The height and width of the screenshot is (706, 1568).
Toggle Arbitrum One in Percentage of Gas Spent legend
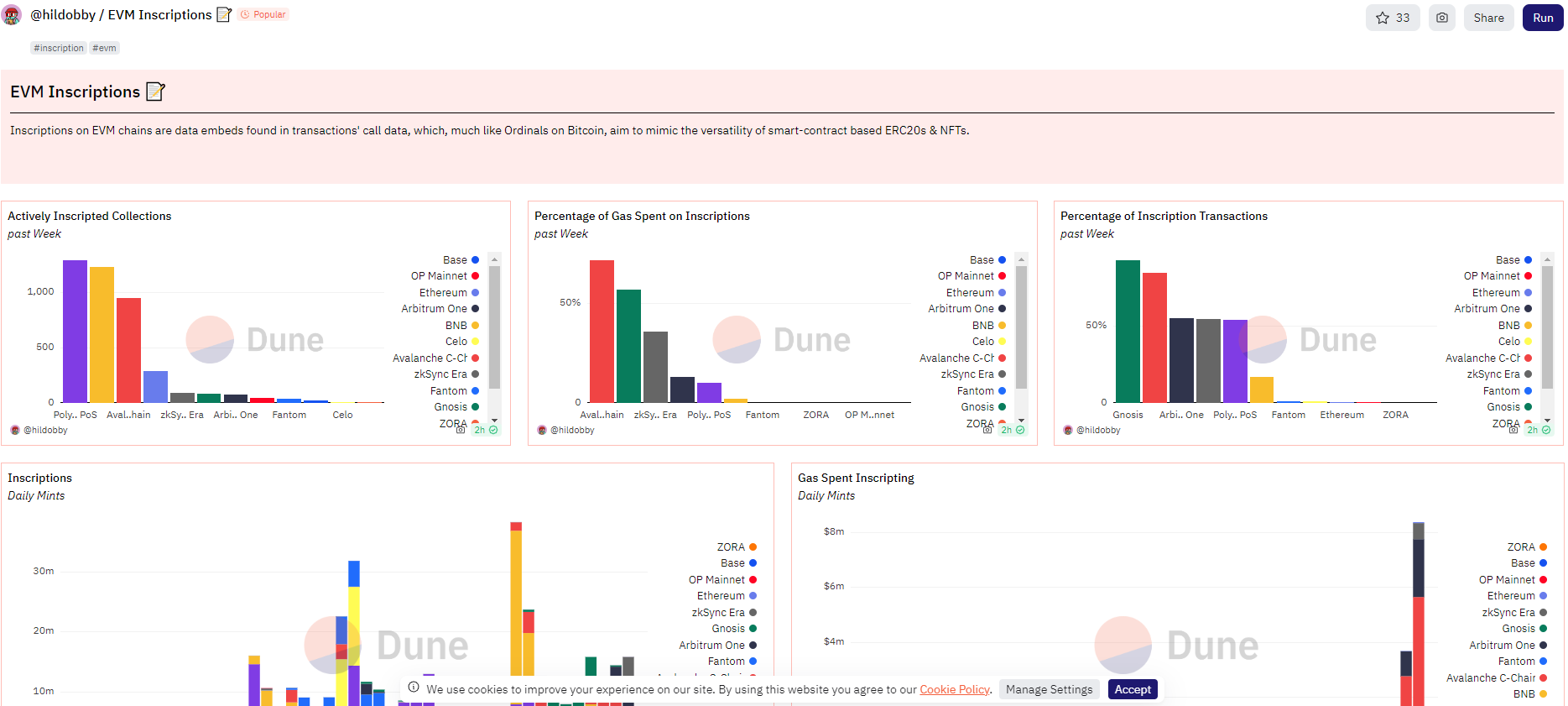pos(966,309)
